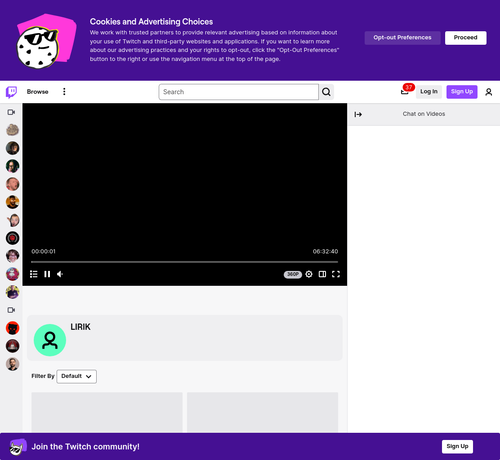Mute the video with speaker icon

point(60,274)
